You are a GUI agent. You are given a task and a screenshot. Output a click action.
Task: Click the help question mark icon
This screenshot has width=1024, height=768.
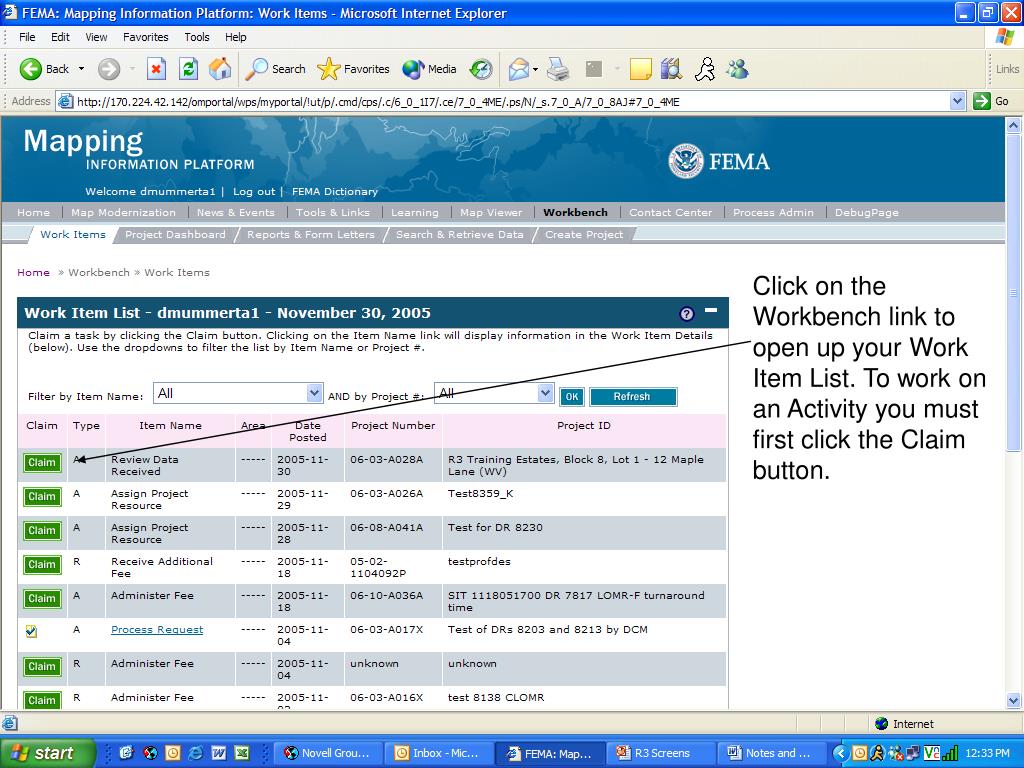[686, 313]
